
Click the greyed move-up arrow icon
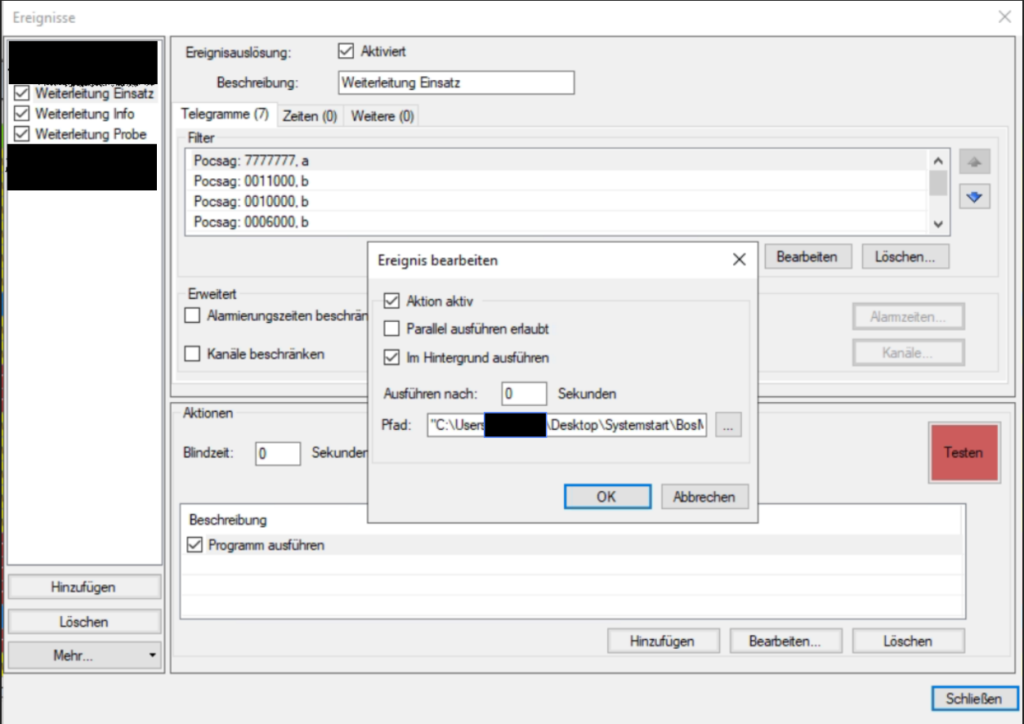(974, 162)
